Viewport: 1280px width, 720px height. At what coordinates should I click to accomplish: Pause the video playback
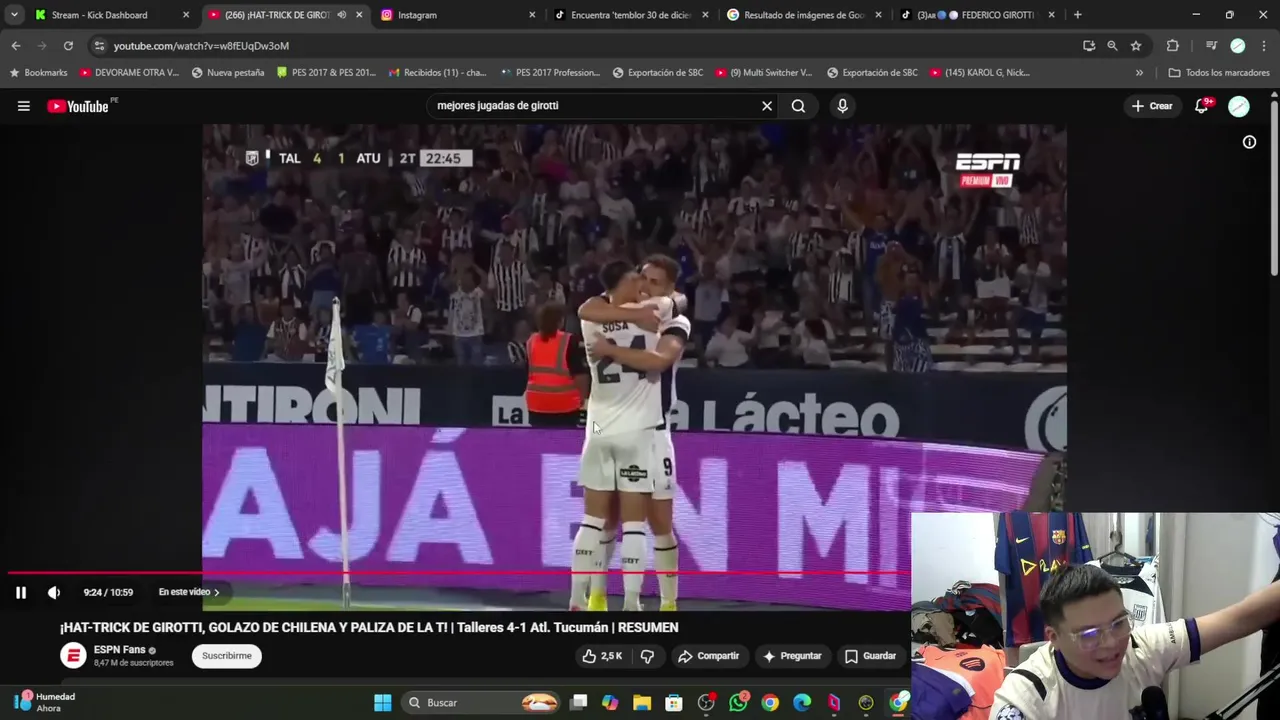[x=21, y=592]
